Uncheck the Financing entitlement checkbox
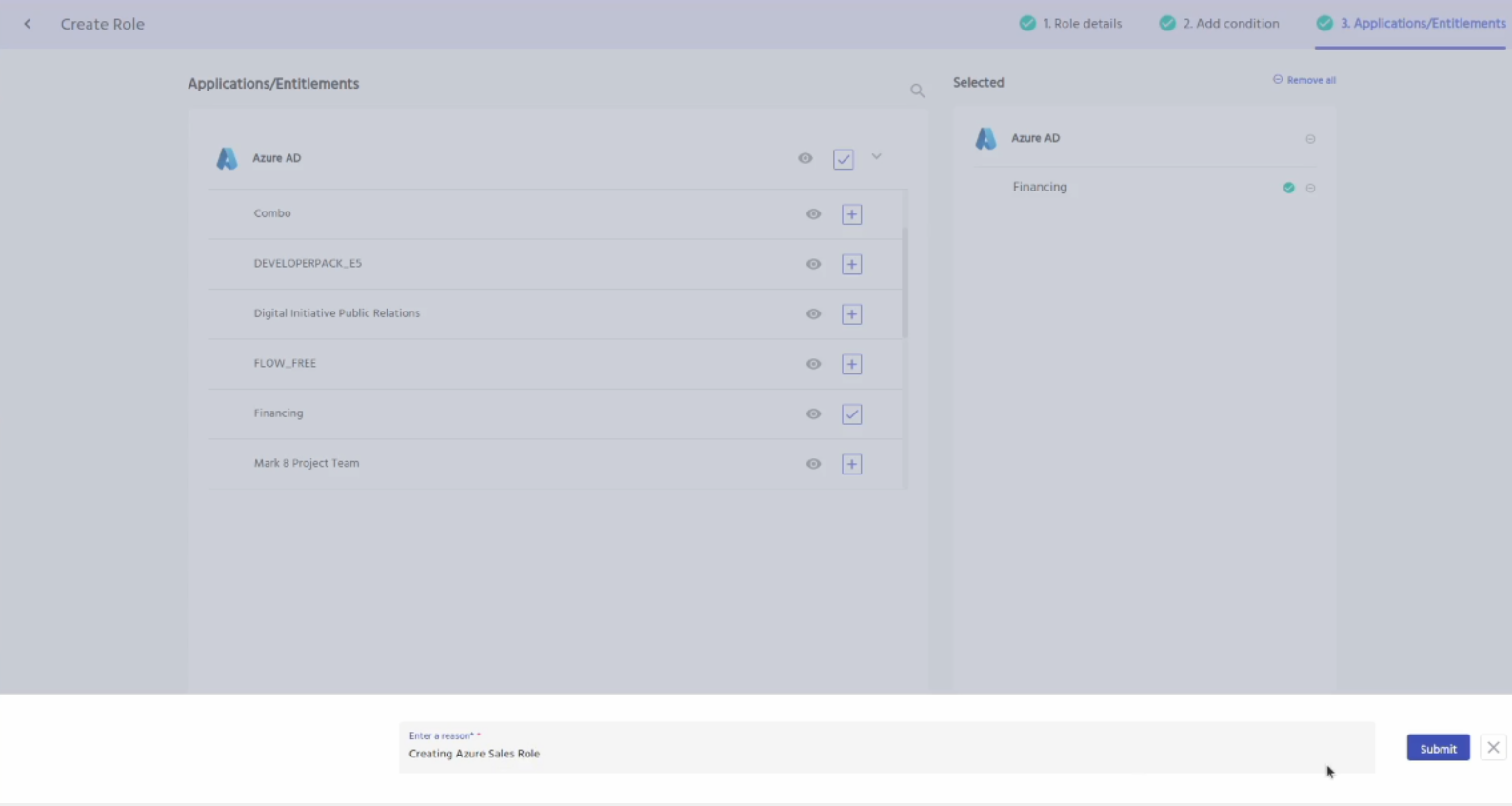This screenshot has width=1512, height=806. coord(851,414)
